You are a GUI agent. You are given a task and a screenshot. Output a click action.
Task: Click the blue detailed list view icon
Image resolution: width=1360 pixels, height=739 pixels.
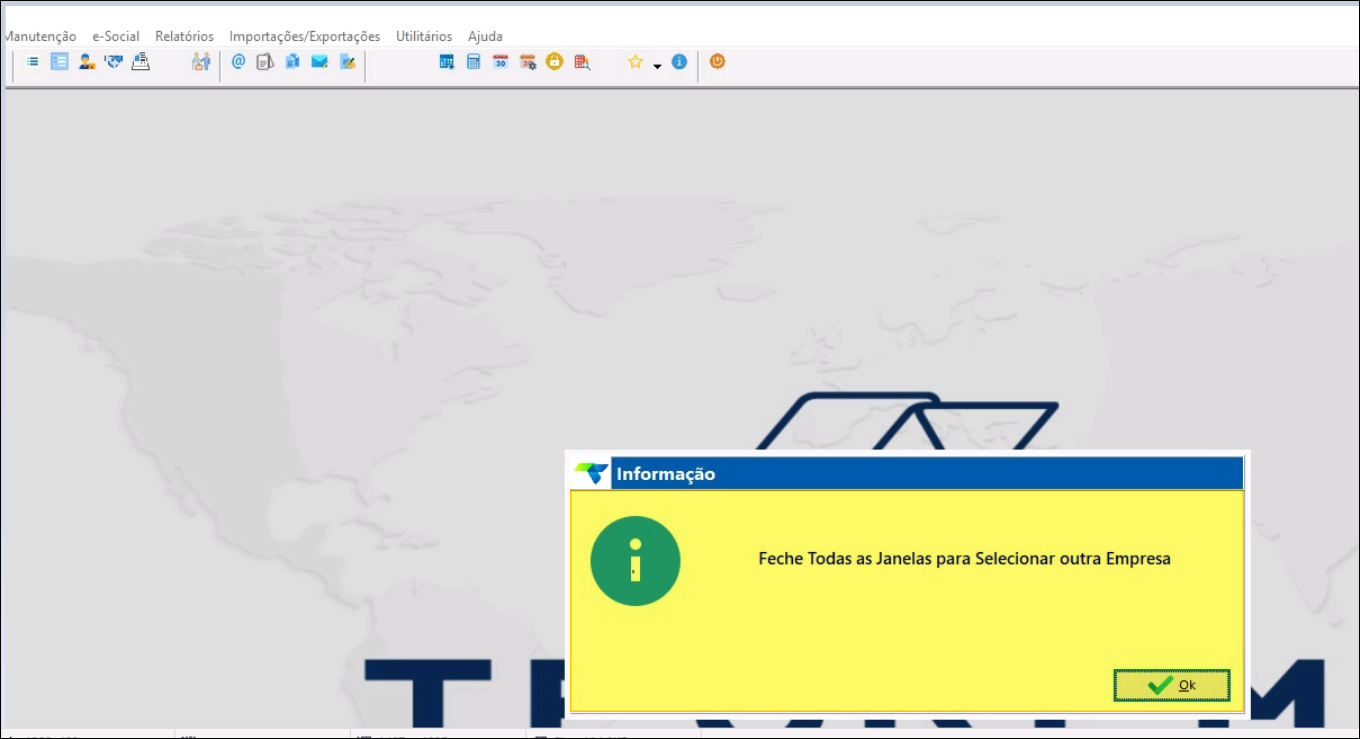[59, 62]
